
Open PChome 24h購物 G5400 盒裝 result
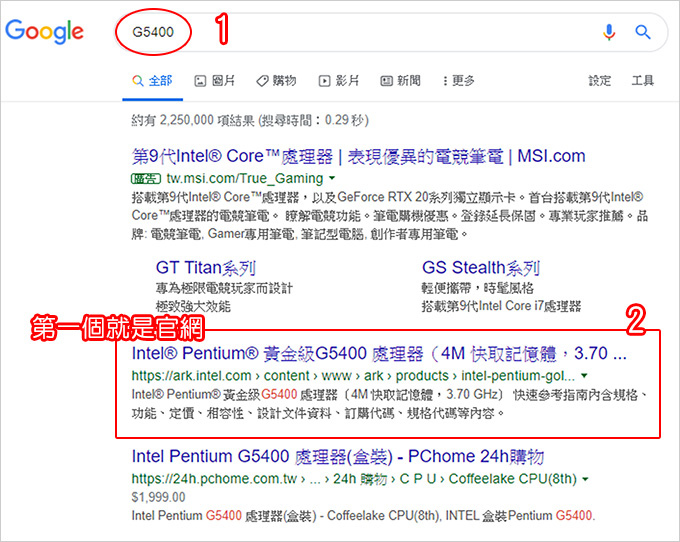(x=337, y=457)
